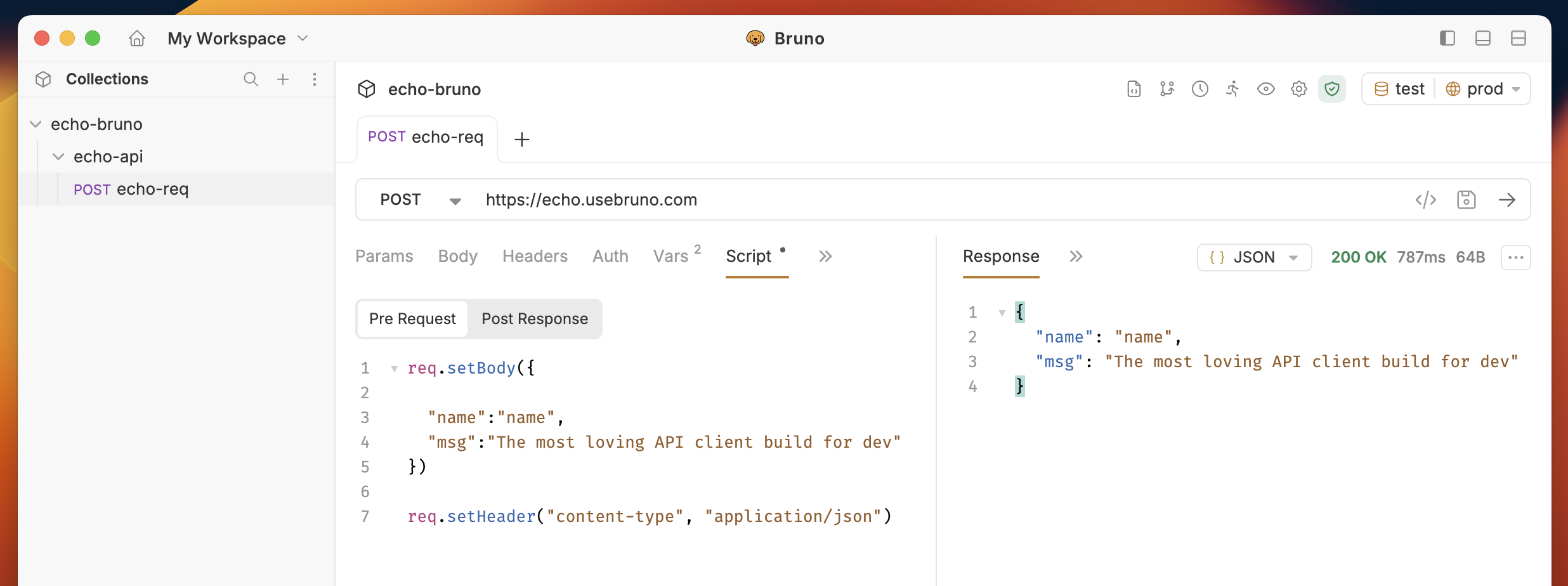This screenshot has width=1568, height=586.
Task: Add a new collection with plus icon
Action: [x=283, y=79]
